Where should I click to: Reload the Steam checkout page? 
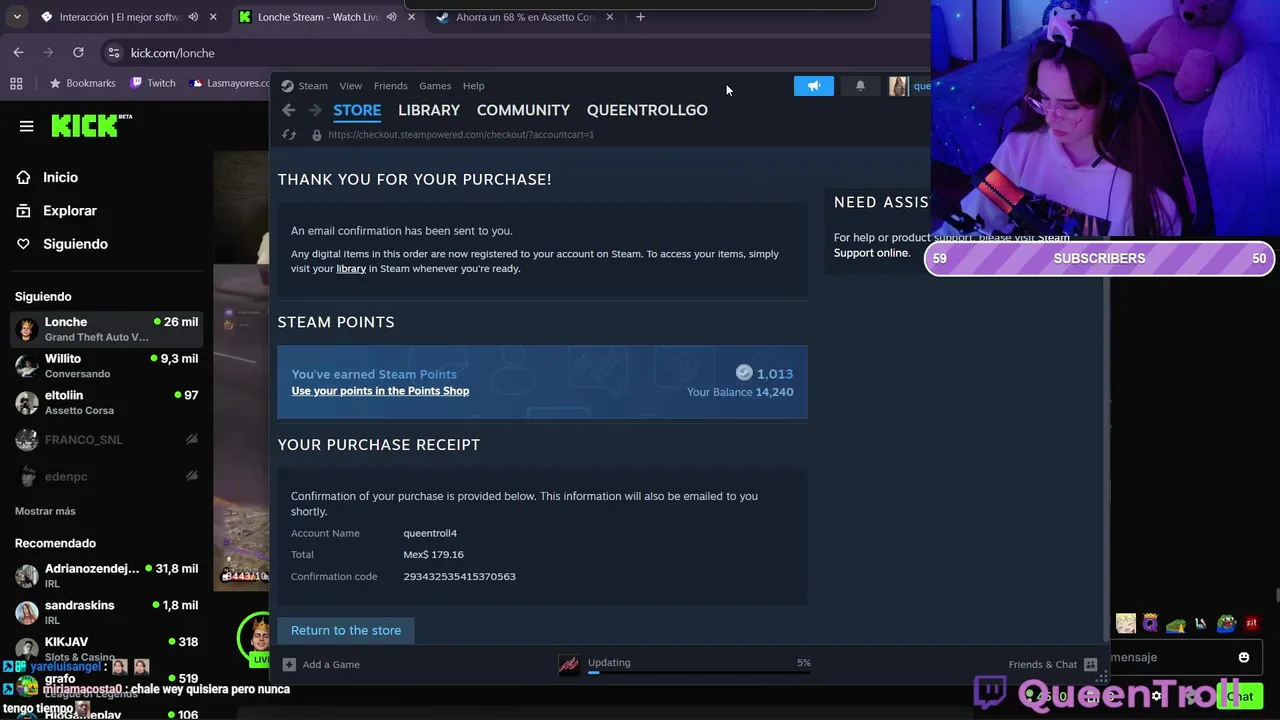(289, 135)
